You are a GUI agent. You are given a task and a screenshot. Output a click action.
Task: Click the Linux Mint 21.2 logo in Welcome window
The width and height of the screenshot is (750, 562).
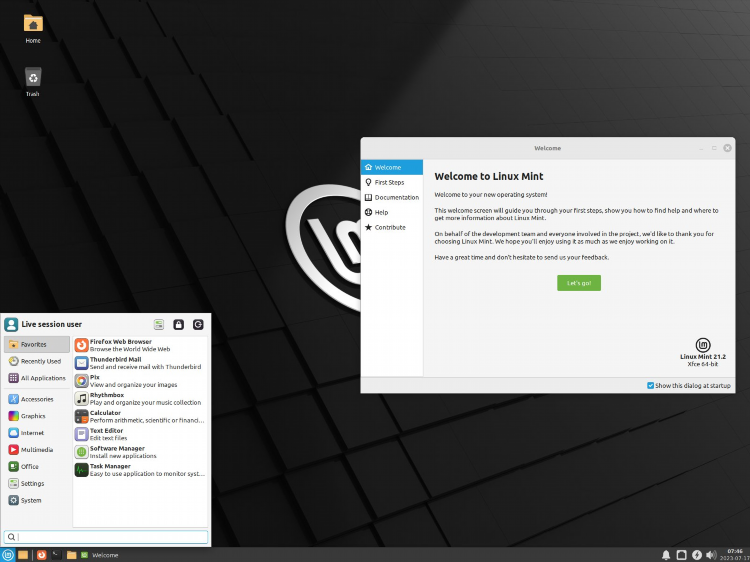[703, 345]
